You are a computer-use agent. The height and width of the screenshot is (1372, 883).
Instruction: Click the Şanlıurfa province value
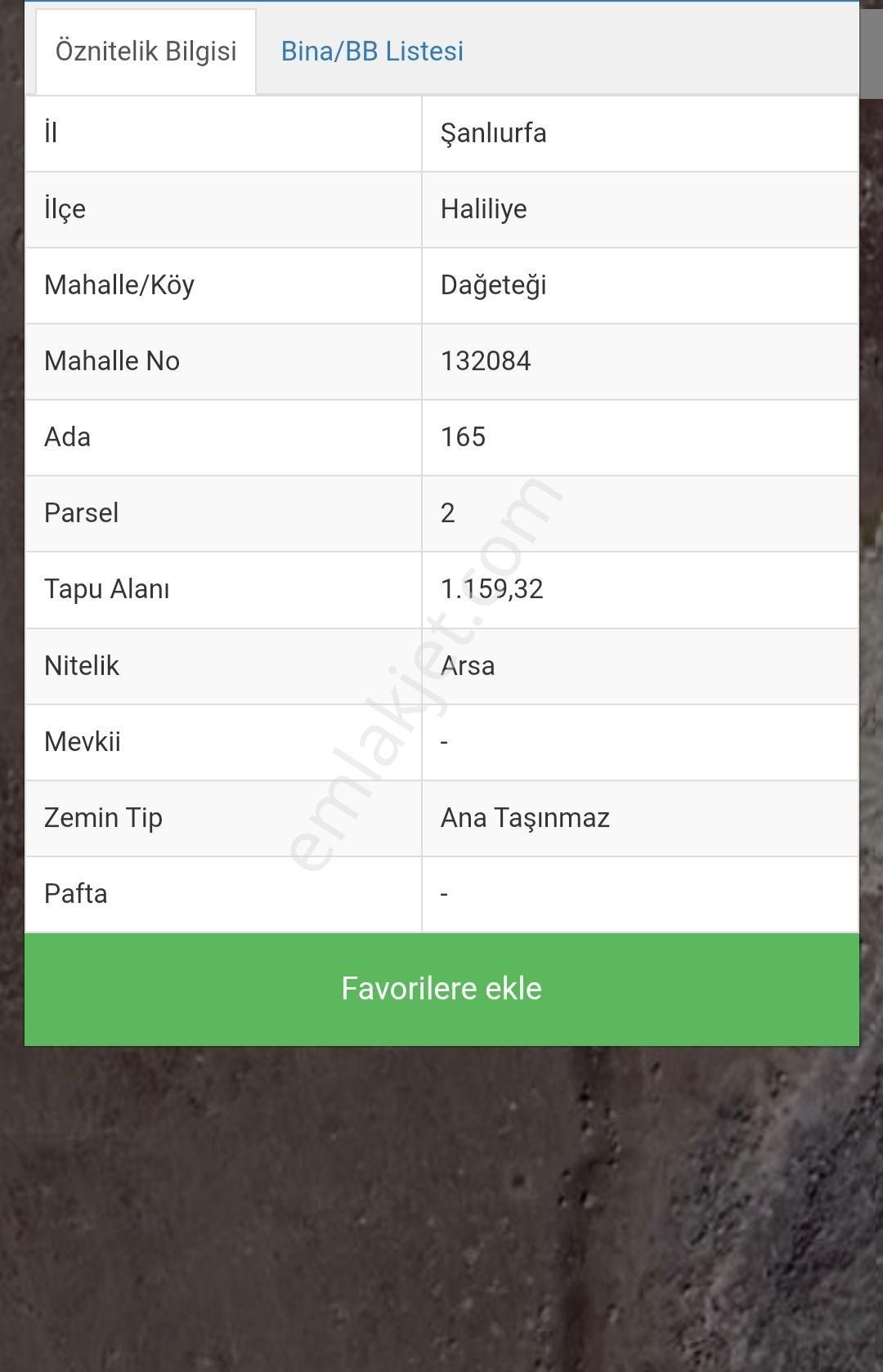pyautogui.click(x=493, y=133)
